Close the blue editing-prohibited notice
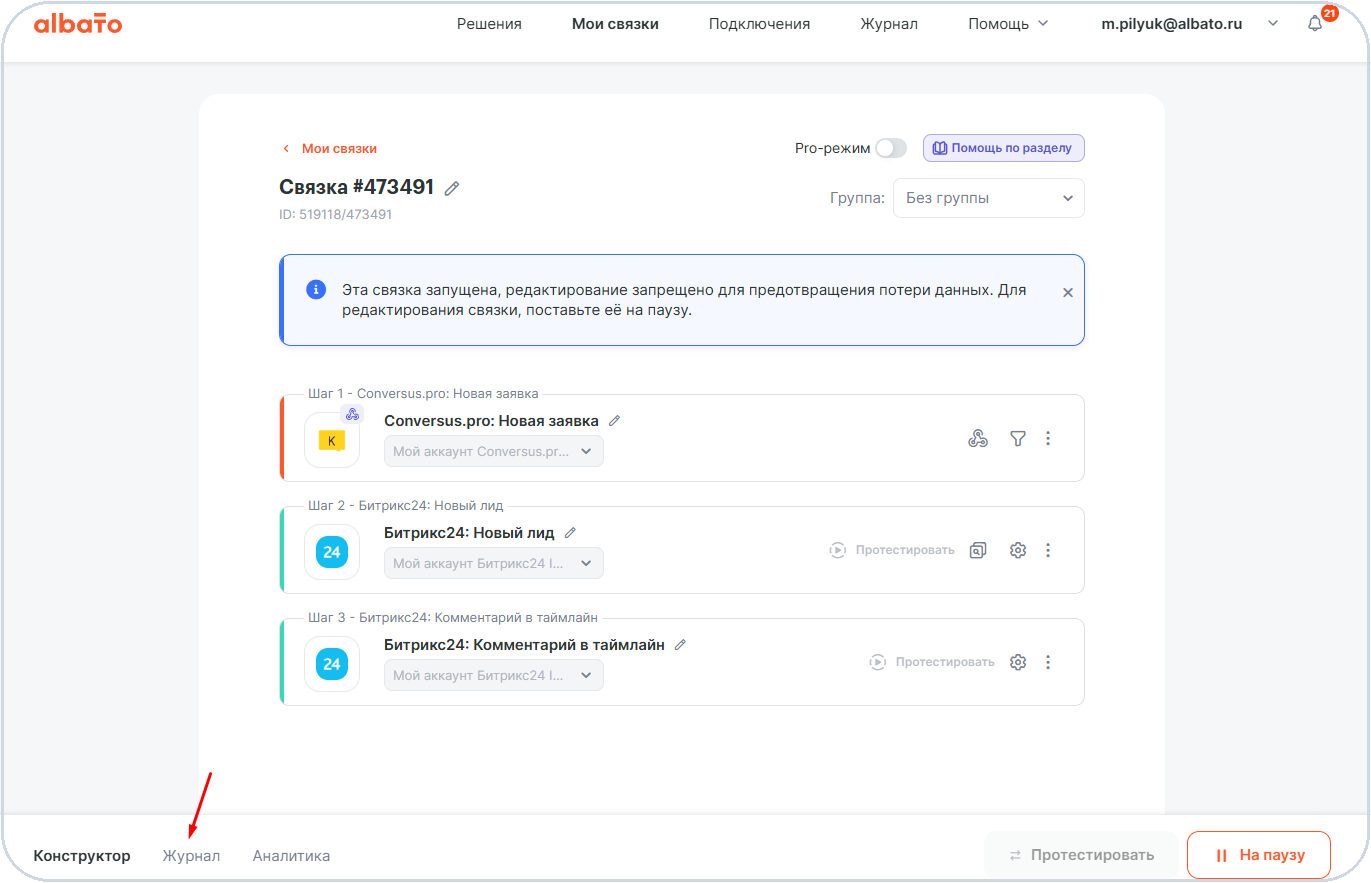The image size is (1371, 883). click(x=1067, y=293)
